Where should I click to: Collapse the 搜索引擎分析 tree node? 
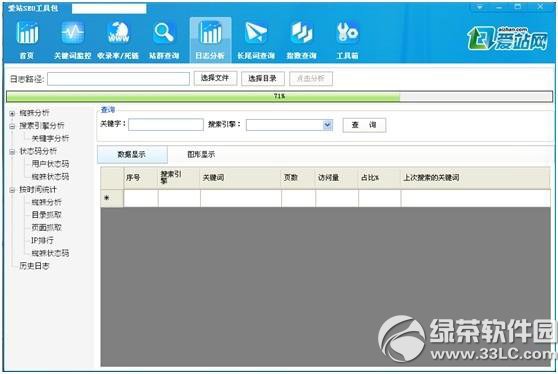coord(12,126)
